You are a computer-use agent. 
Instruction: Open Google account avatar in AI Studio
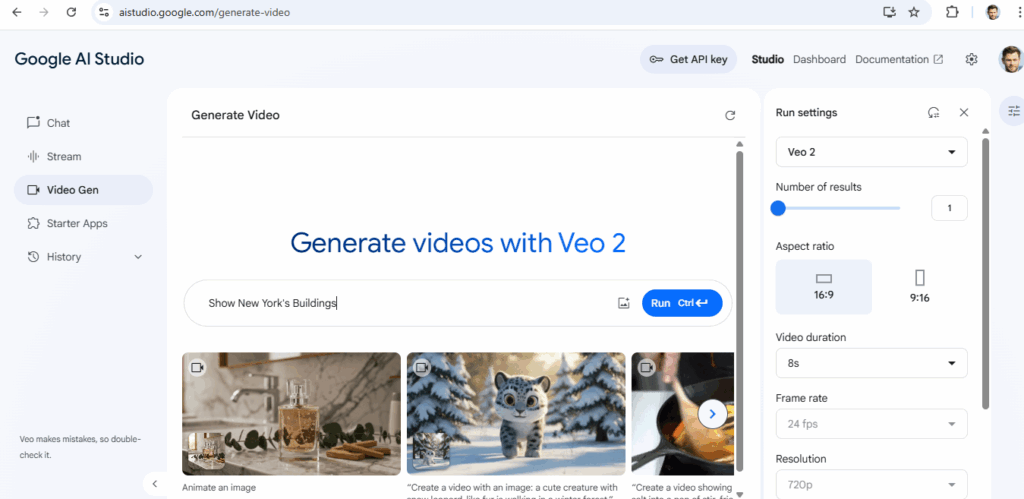[1010, 59]
